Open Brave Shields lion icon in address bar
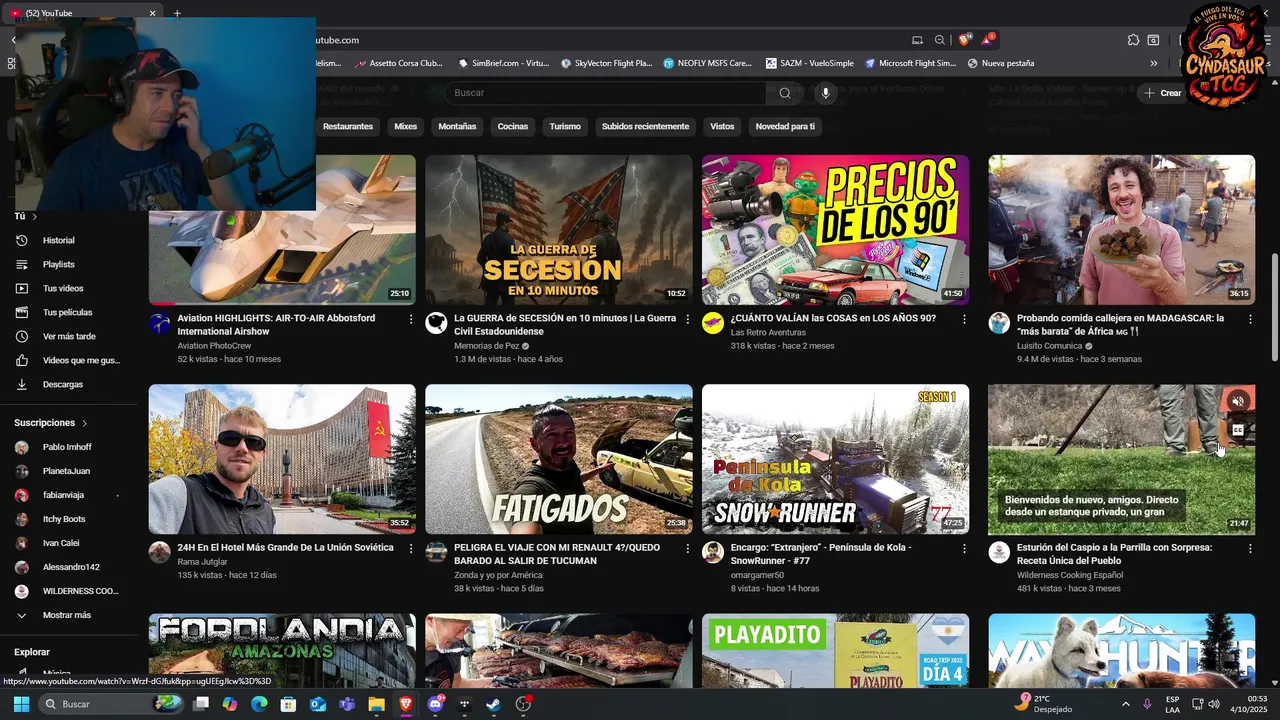The height and width of the screenshot is (720, 1280). click(x=964, y=40)
